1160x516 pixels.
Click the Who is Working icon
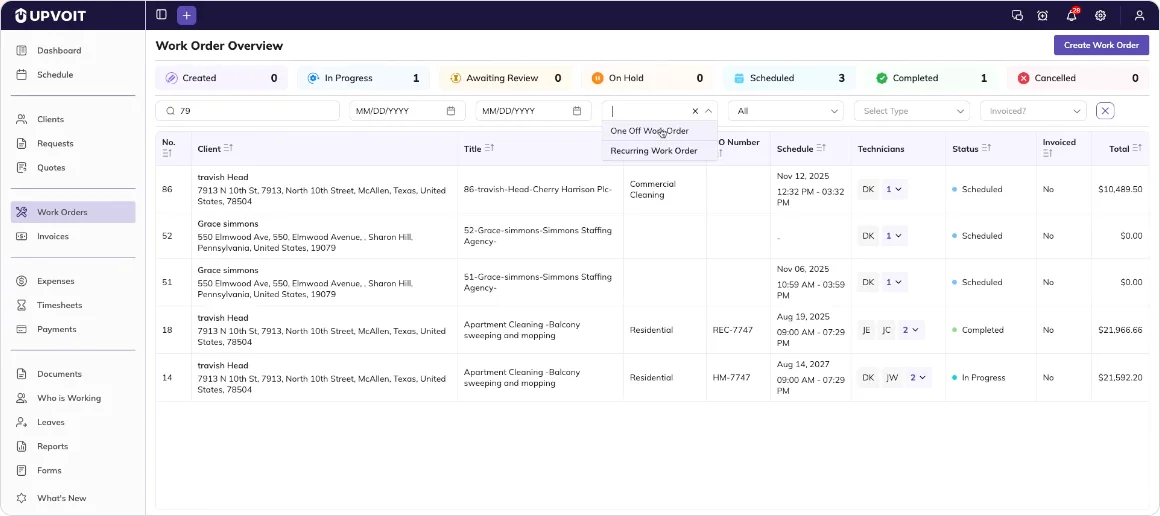(21, 398)
